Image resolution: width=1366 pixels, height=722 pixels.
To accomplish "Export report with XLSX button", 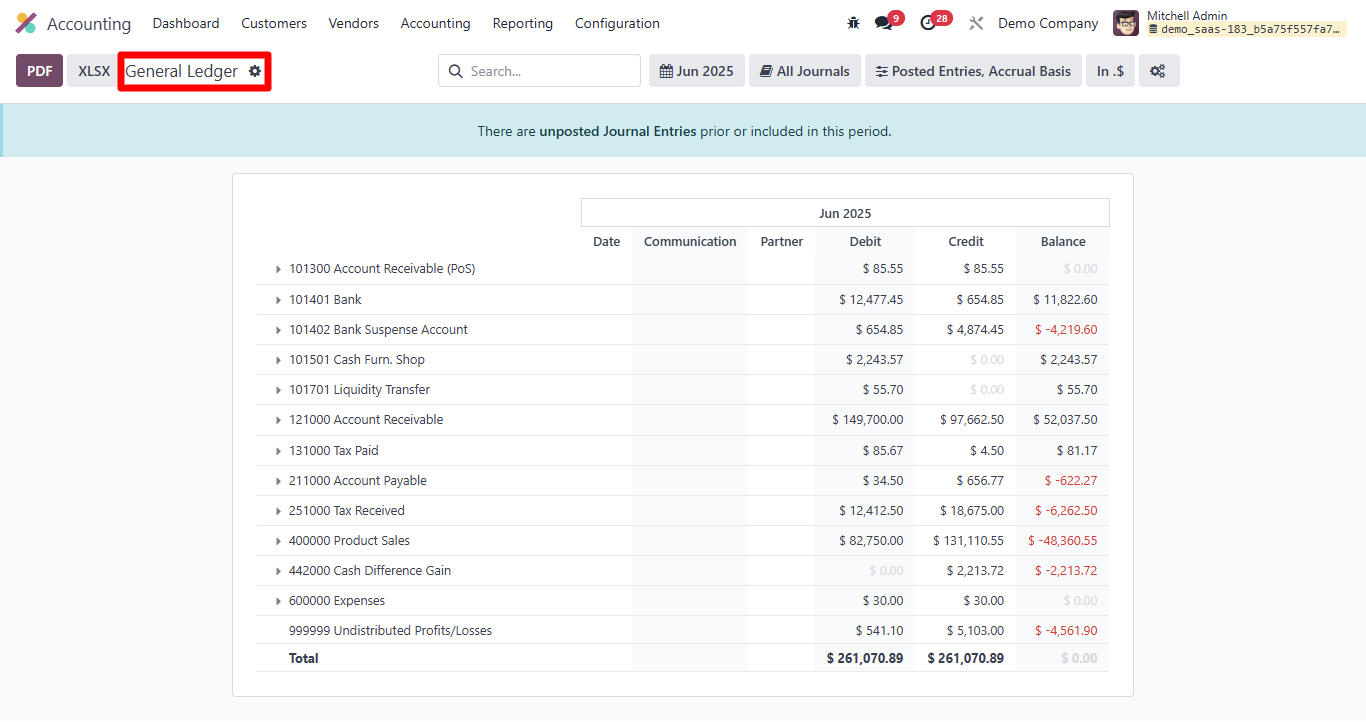I will point(94,71).
